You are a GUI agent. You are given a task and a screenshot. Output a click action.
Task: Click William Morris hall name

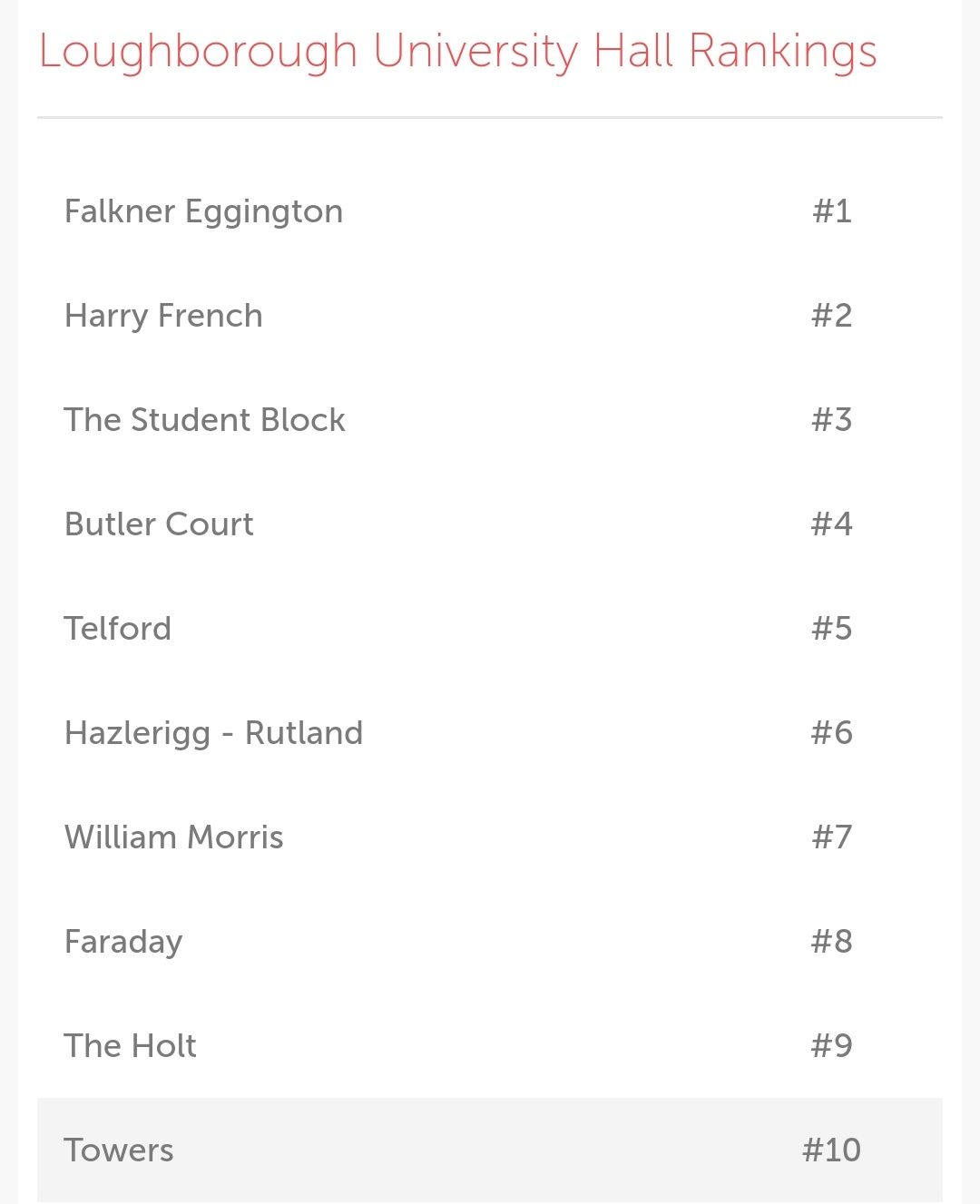click(174, 837)
